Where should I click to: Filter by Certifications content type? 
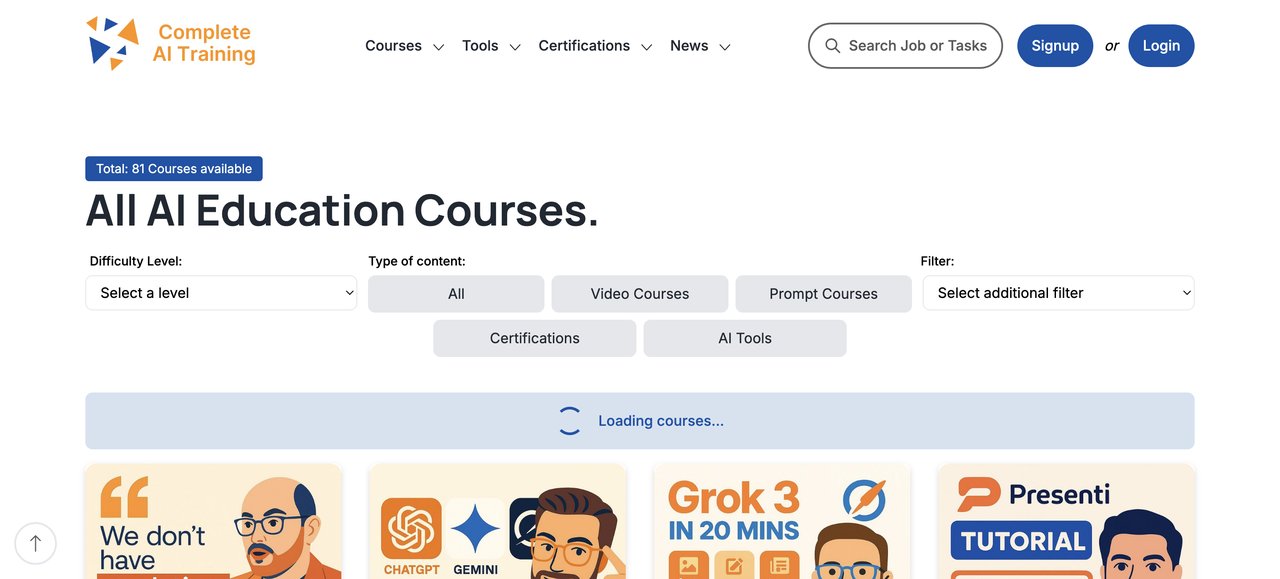(534, 338)
